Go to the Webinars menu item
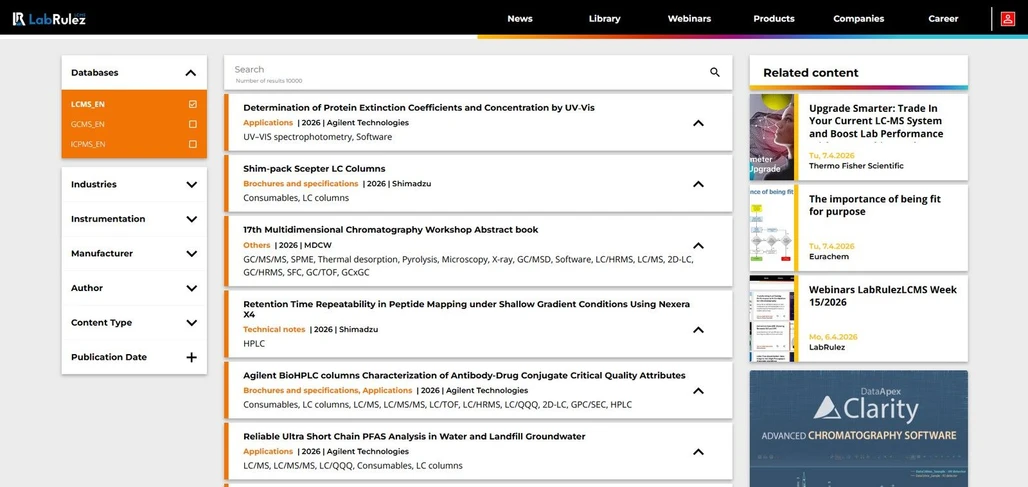Screen dimensions: 1028x487 [x=689, y=18]
